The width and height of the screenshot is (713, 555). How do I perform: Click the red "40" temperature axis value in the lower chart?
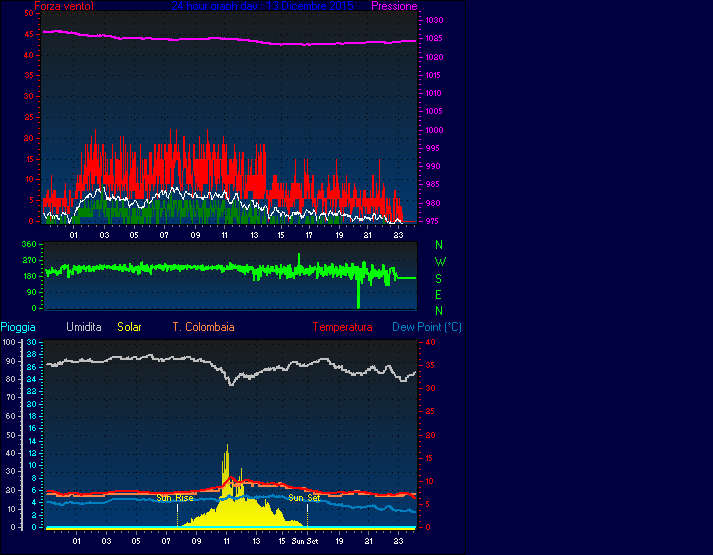430,342
